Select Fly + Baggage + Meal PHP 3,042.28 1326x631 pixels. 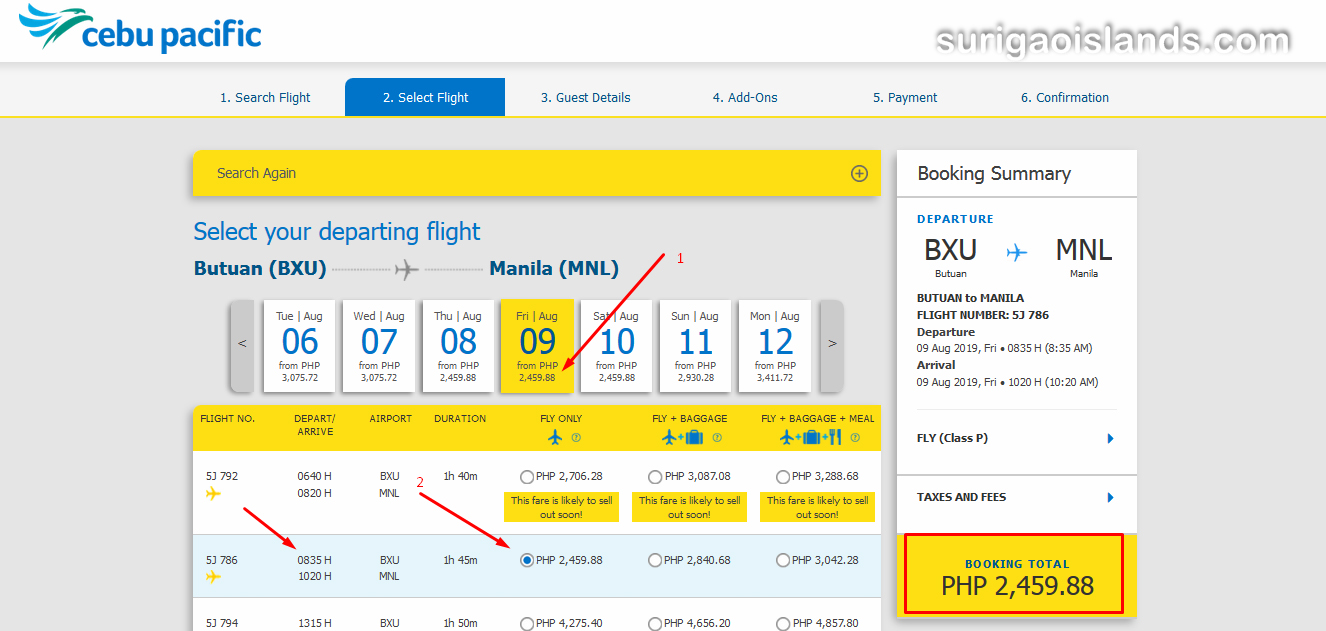click(783, 561)
